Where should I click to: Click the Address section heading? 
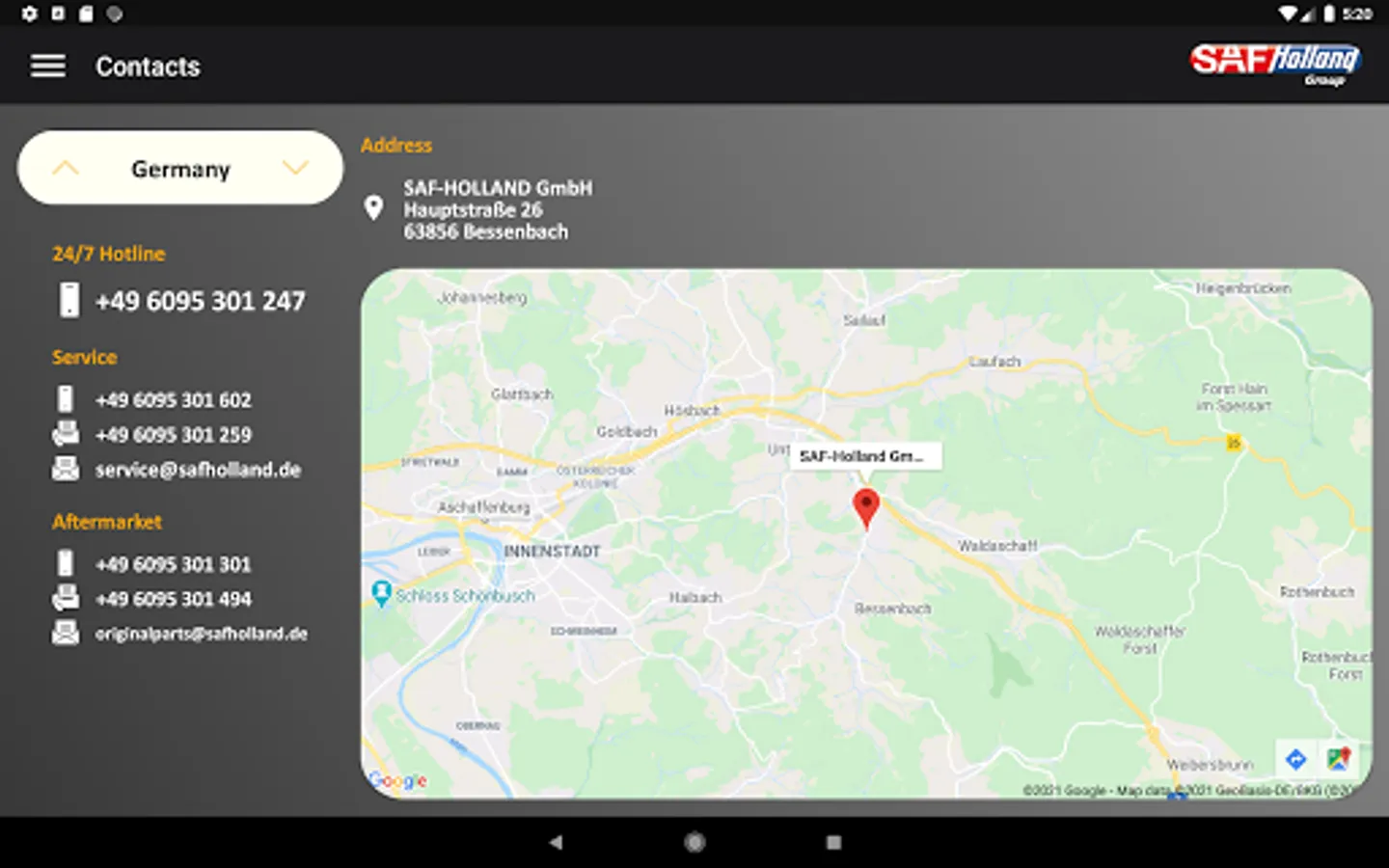[396, 146]
